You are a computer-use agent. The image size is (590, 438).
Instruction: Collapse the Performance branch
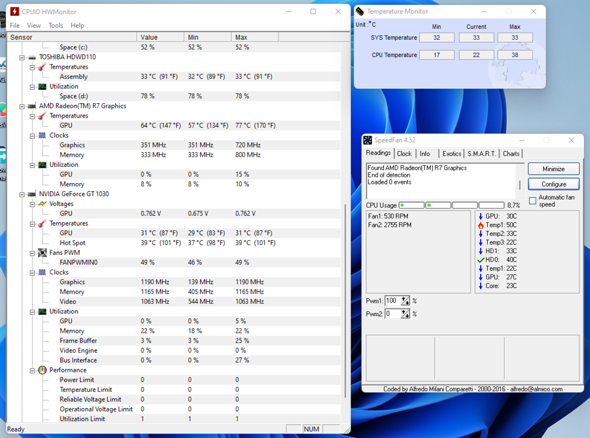pyautogui.click(x=32, y=371)
